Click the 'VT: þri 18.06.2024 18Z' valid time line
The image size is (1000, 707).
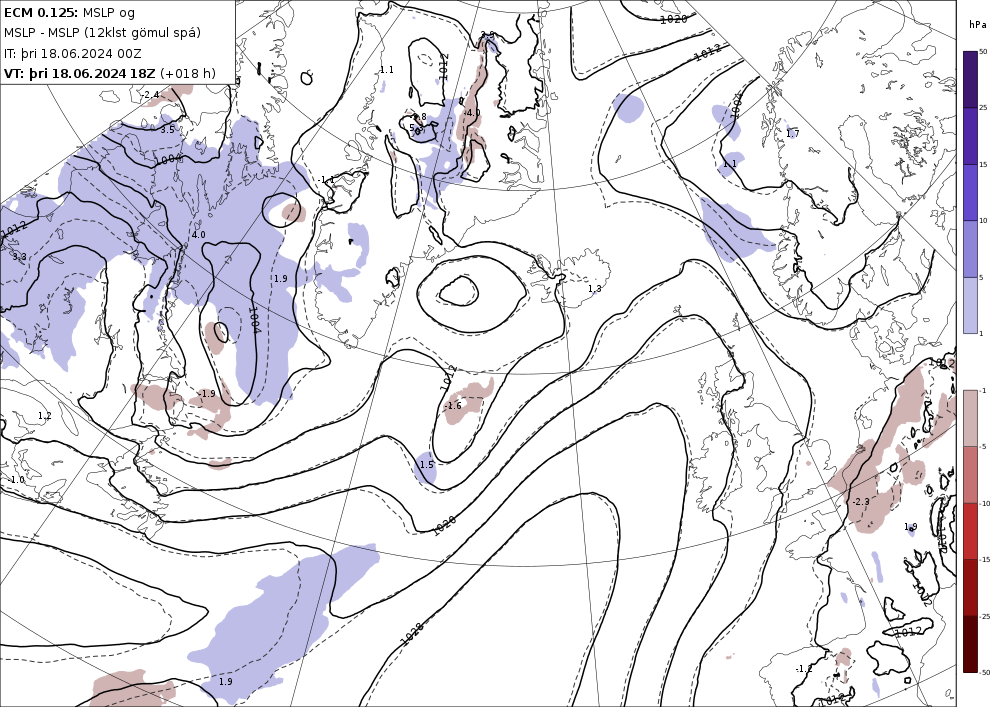80,73
